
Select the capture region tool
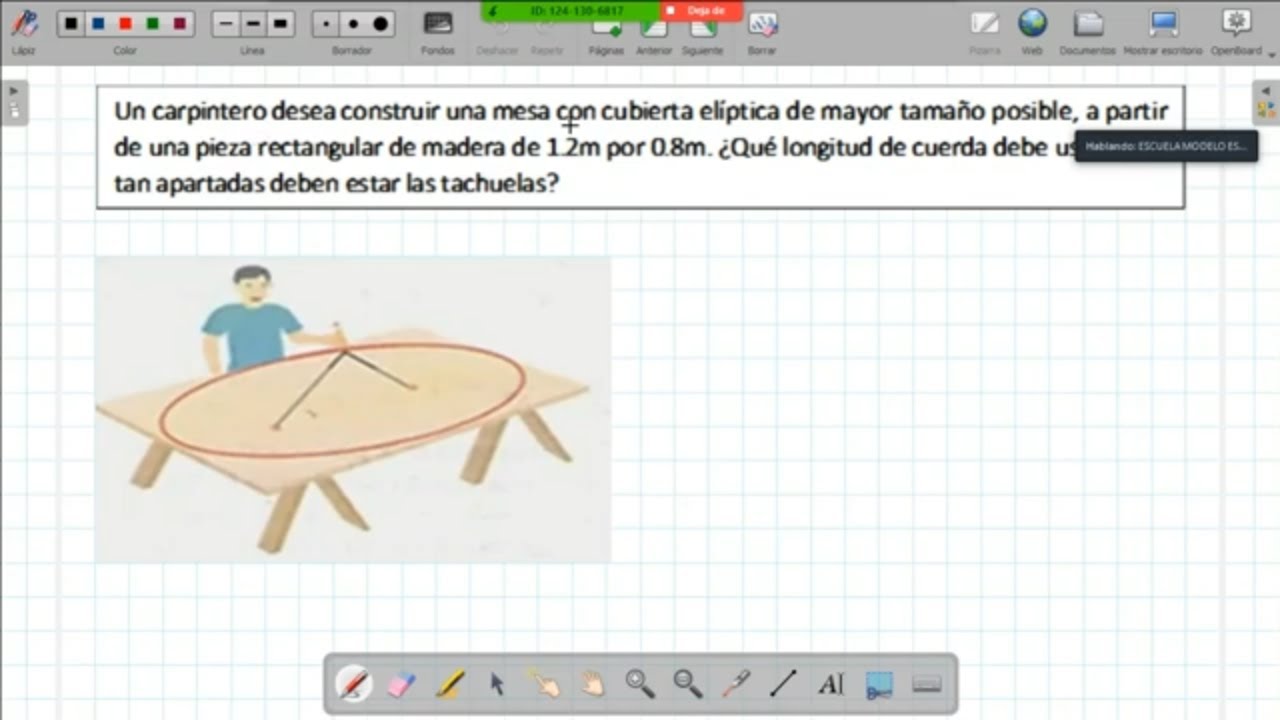[x=879, y=684]
